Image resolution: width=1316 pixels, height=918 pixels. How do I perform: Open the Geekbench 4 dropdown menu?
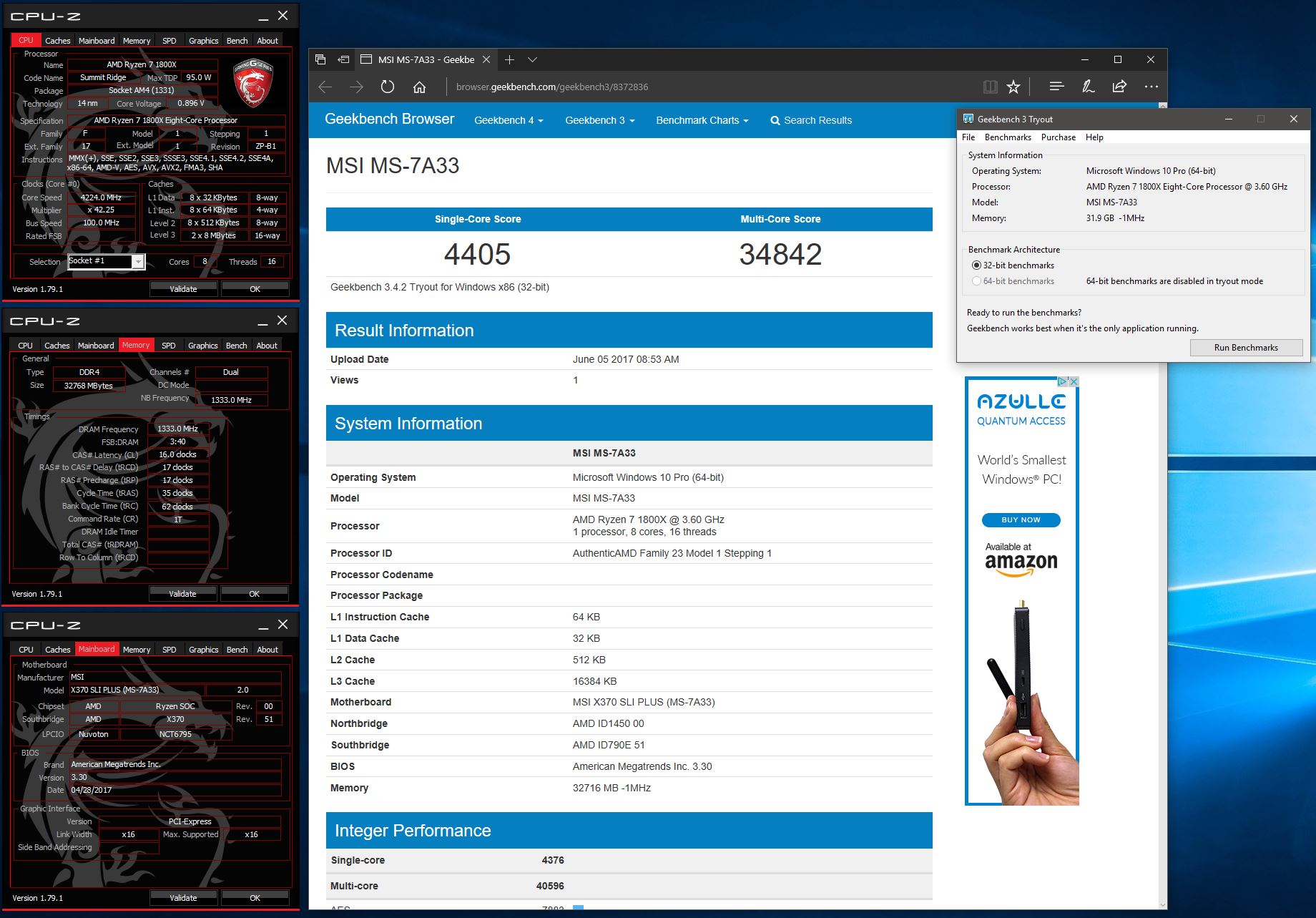coord(509,120)
